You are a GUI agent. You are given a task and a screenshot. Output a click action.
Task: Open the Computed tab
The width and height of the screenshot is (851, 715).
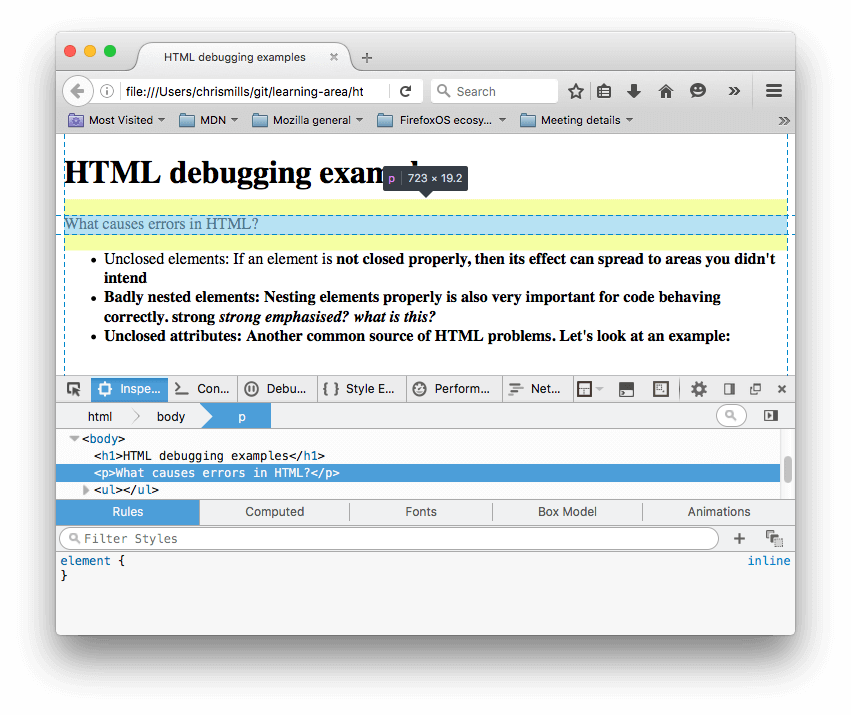[274, 512]
